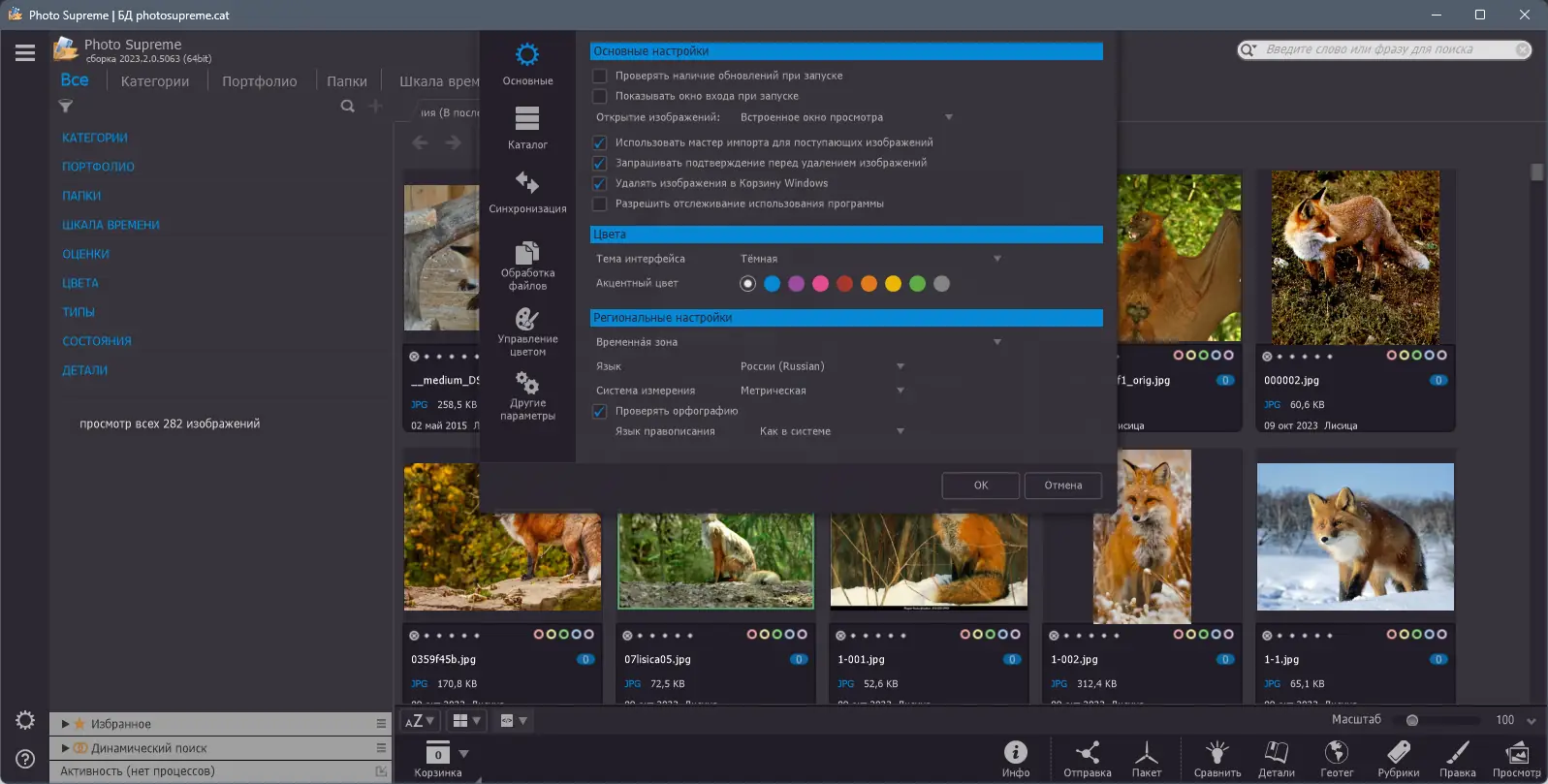The height and width of the screenshot is (784, 1548).
Task: Expand the Динамический поиск panel
Action: click(65, 747)
